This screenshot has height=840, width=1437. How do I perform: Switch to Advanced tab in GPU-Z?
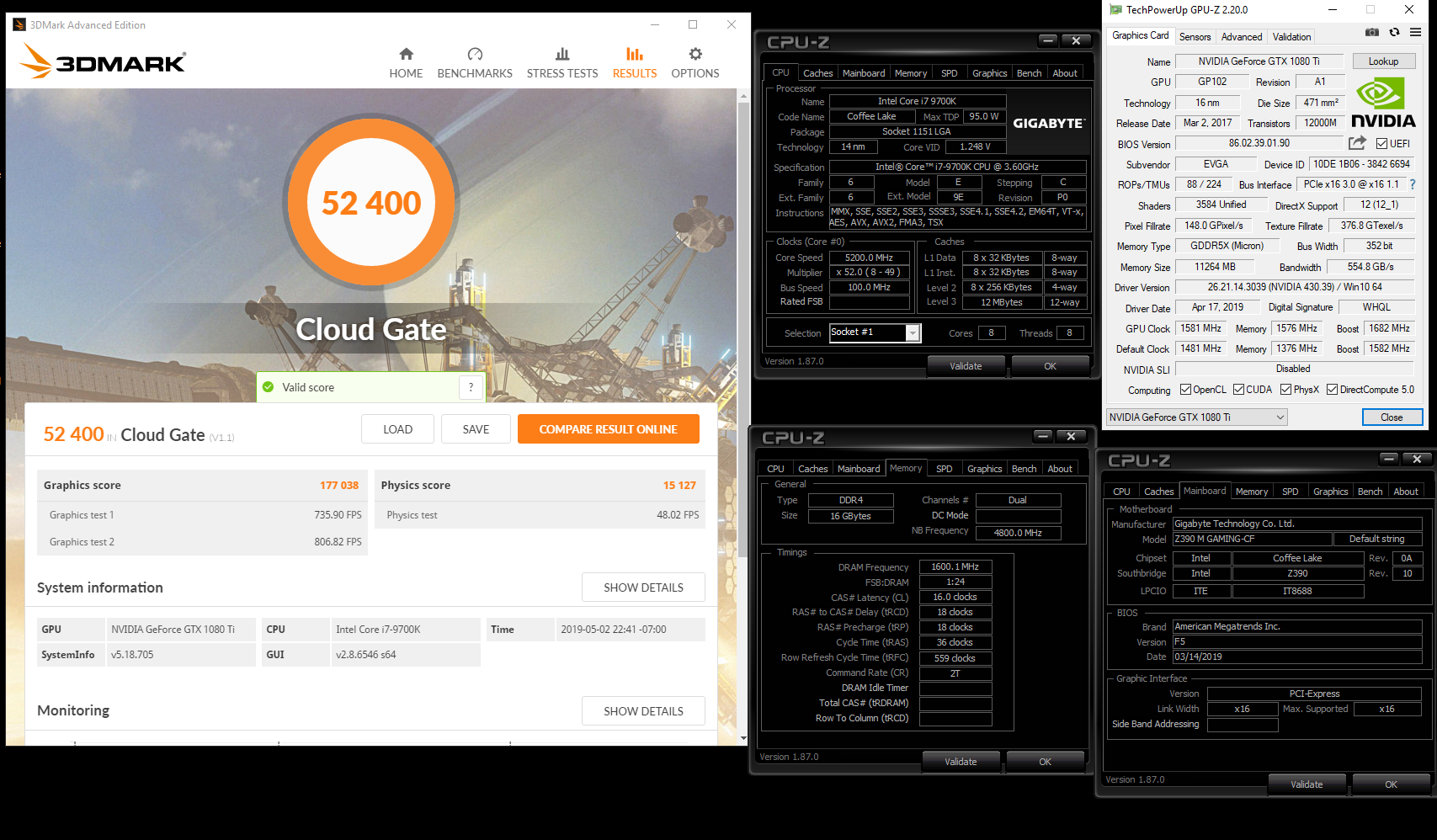click(x=1242, y=37)
